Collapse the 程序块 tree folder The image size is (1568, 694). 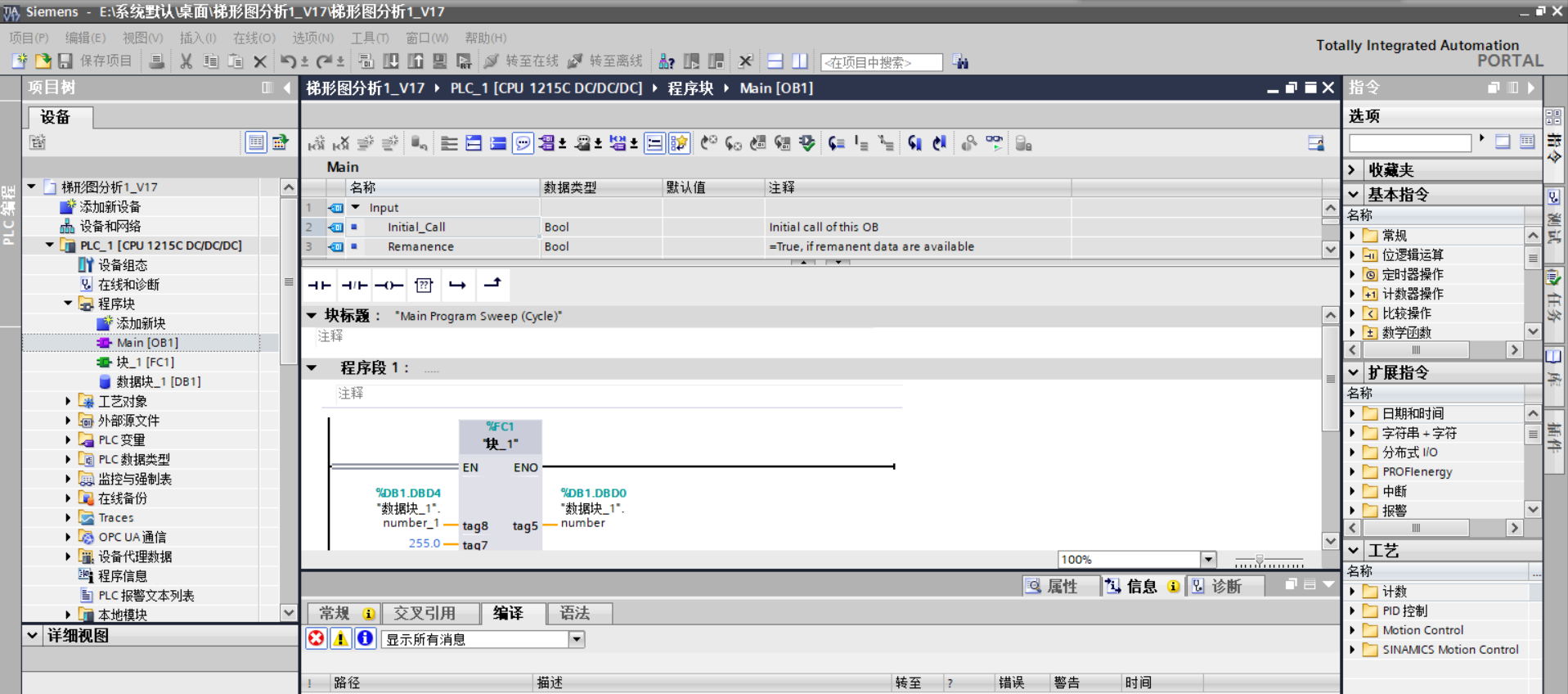pyautogui.click(x=68, y=303)
